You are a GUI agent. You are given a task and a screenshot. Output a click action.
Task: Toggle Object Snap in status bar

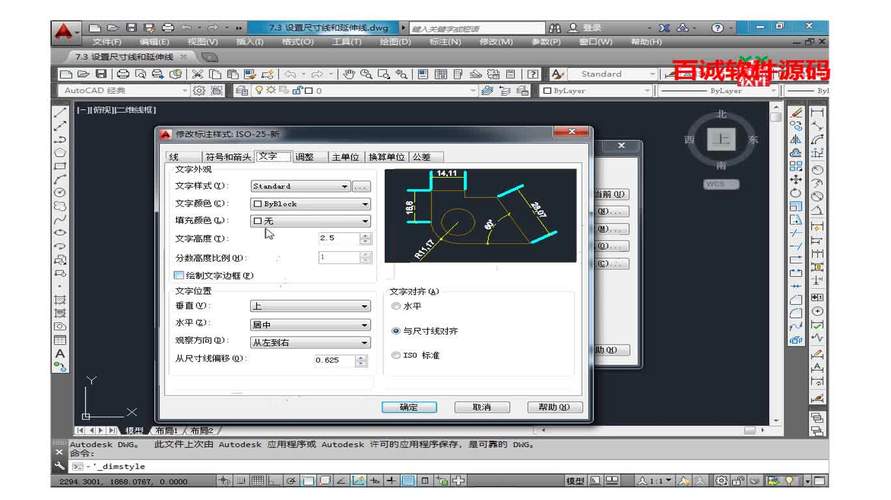308,481
